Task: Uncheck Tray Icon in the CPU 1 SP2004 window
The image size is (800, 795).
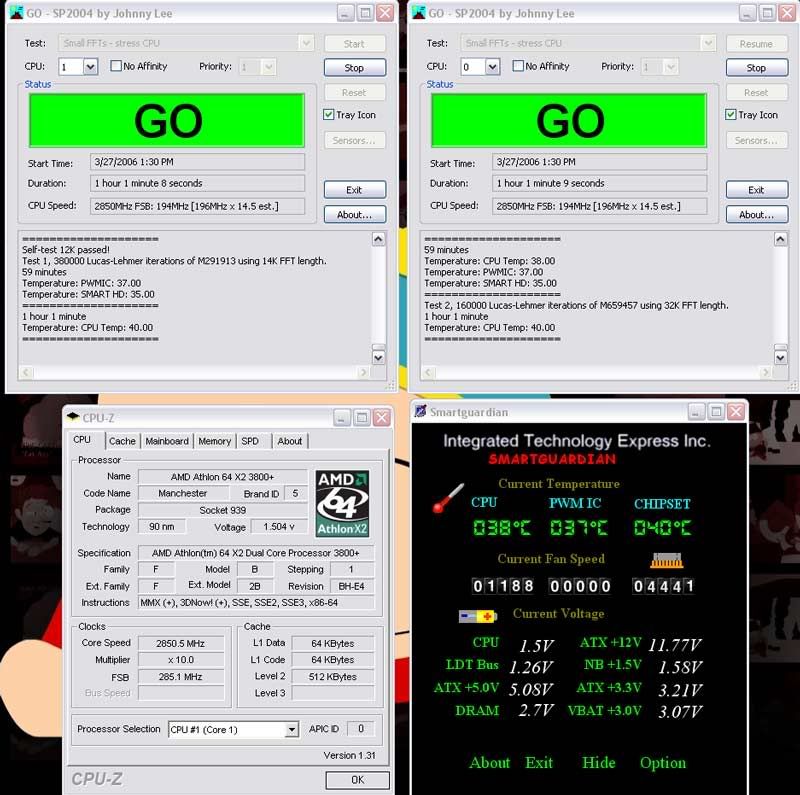Action: [x=329, y=115]
